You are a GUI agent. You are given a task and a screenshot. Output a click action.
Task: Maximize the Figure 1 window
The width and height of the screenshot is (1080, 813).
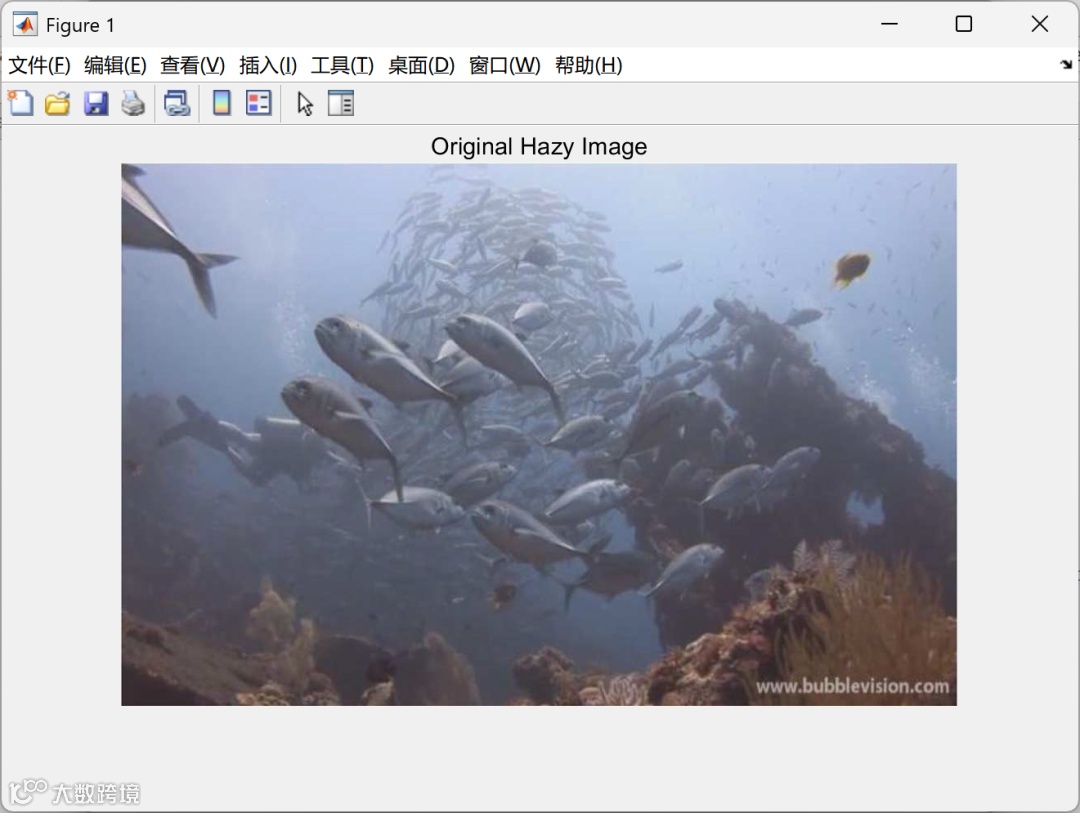[964, 24]
